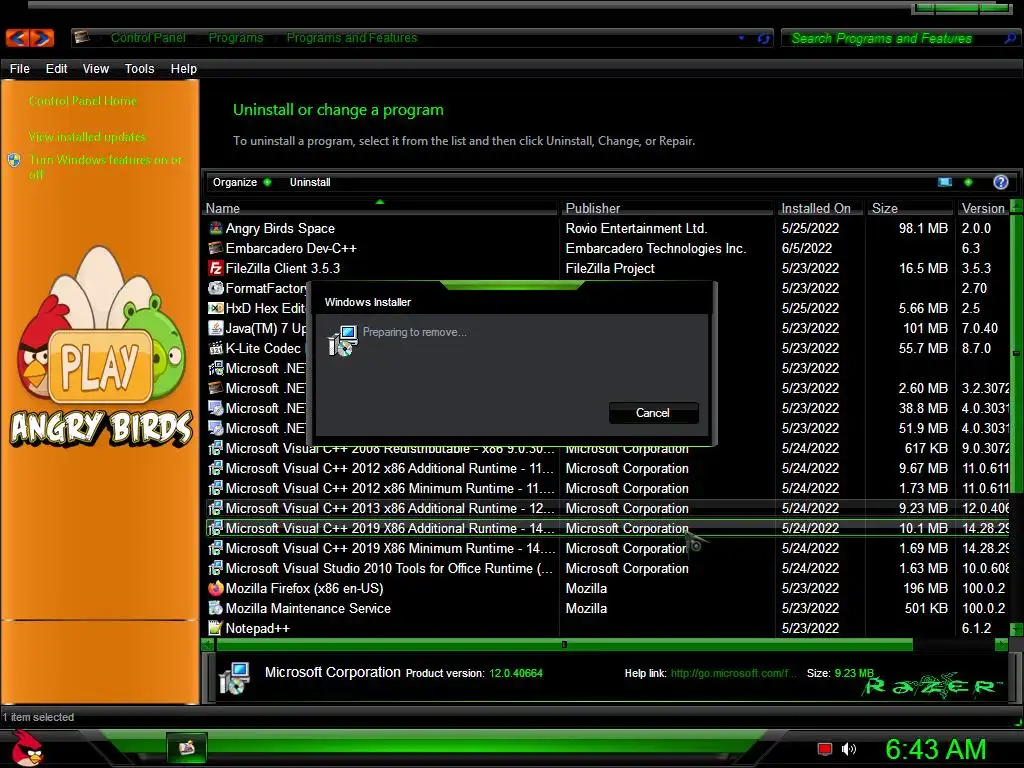This screenshot has height=768, width=1024.
Task: Click the horizontal scrollbar right arrow
Action: pyautogui.click(x=1001, y=645)
